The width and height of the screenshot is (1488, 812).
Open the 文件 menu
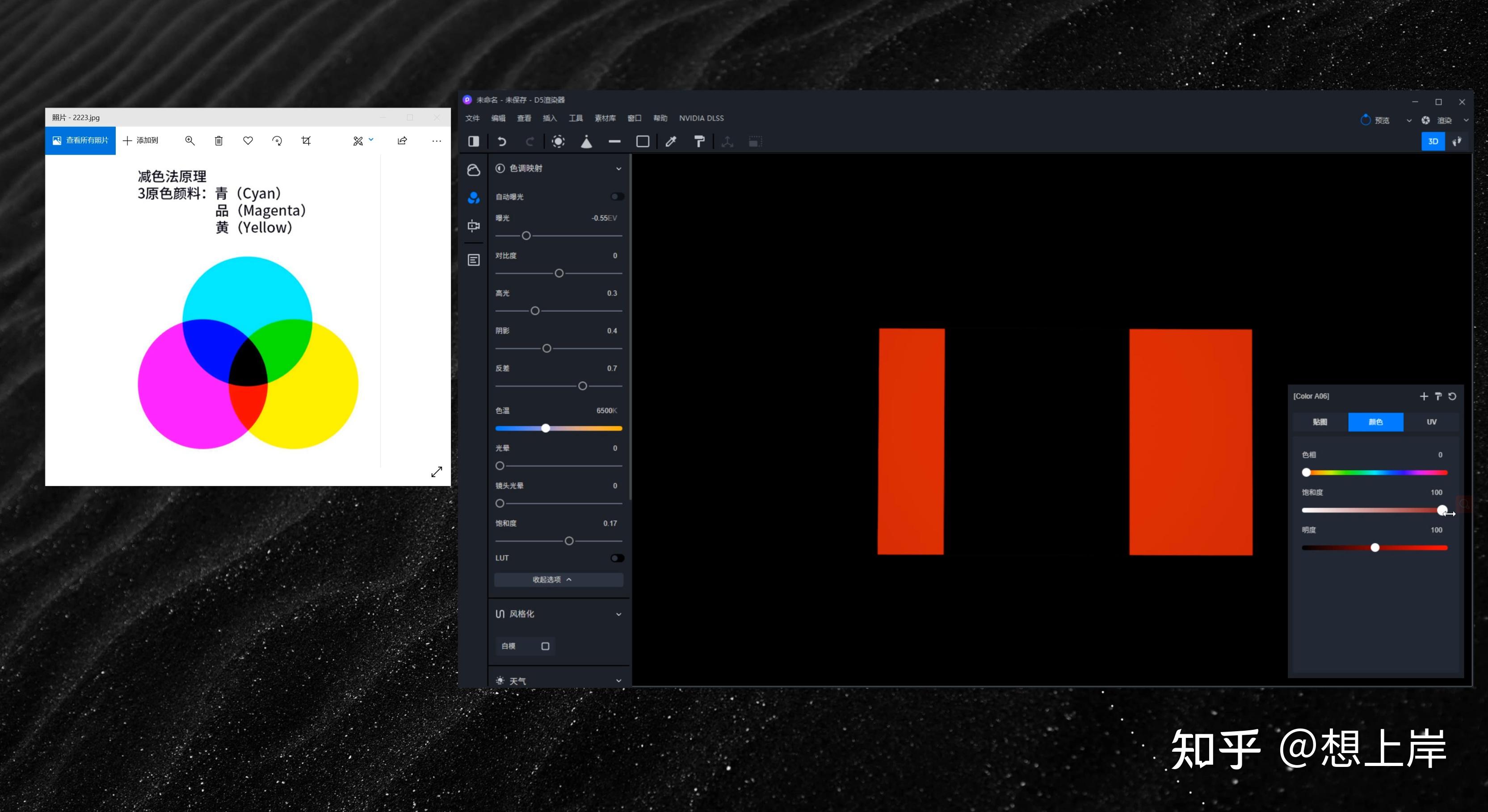[x=472, y=118]
